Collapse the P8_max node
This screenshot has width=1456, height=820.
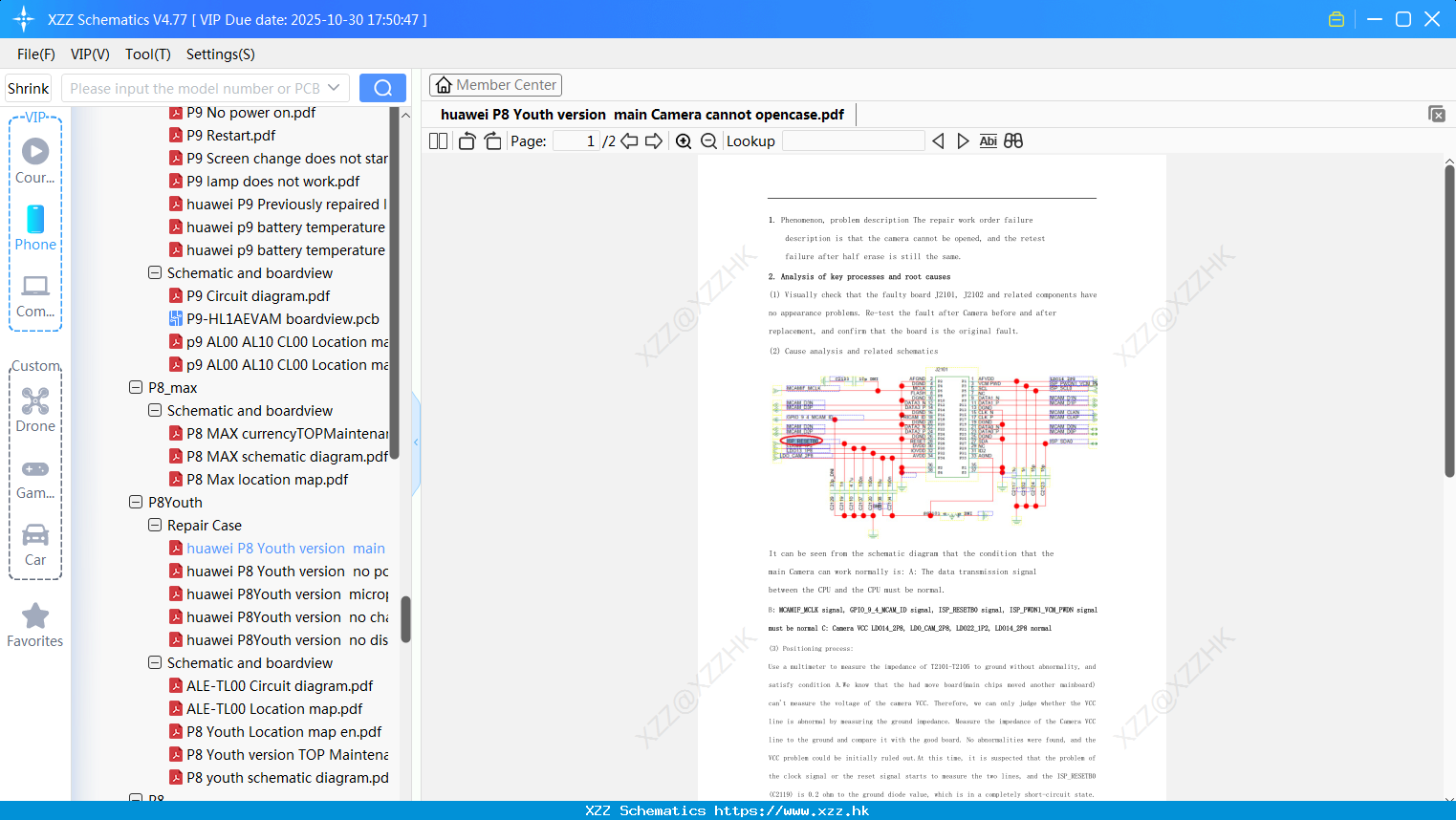click(x=136, y=388)
